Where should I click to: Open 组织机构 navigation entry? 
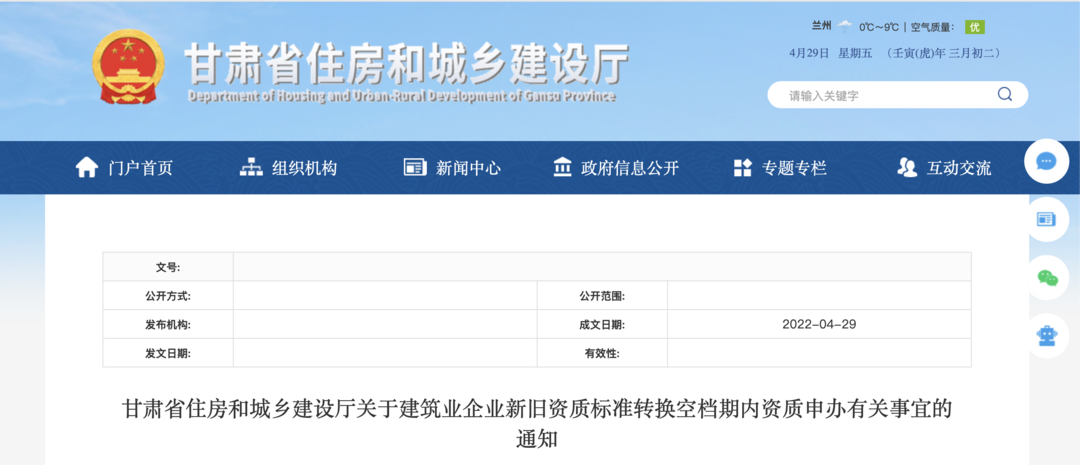pyautogui.click(x=305, y=168)
